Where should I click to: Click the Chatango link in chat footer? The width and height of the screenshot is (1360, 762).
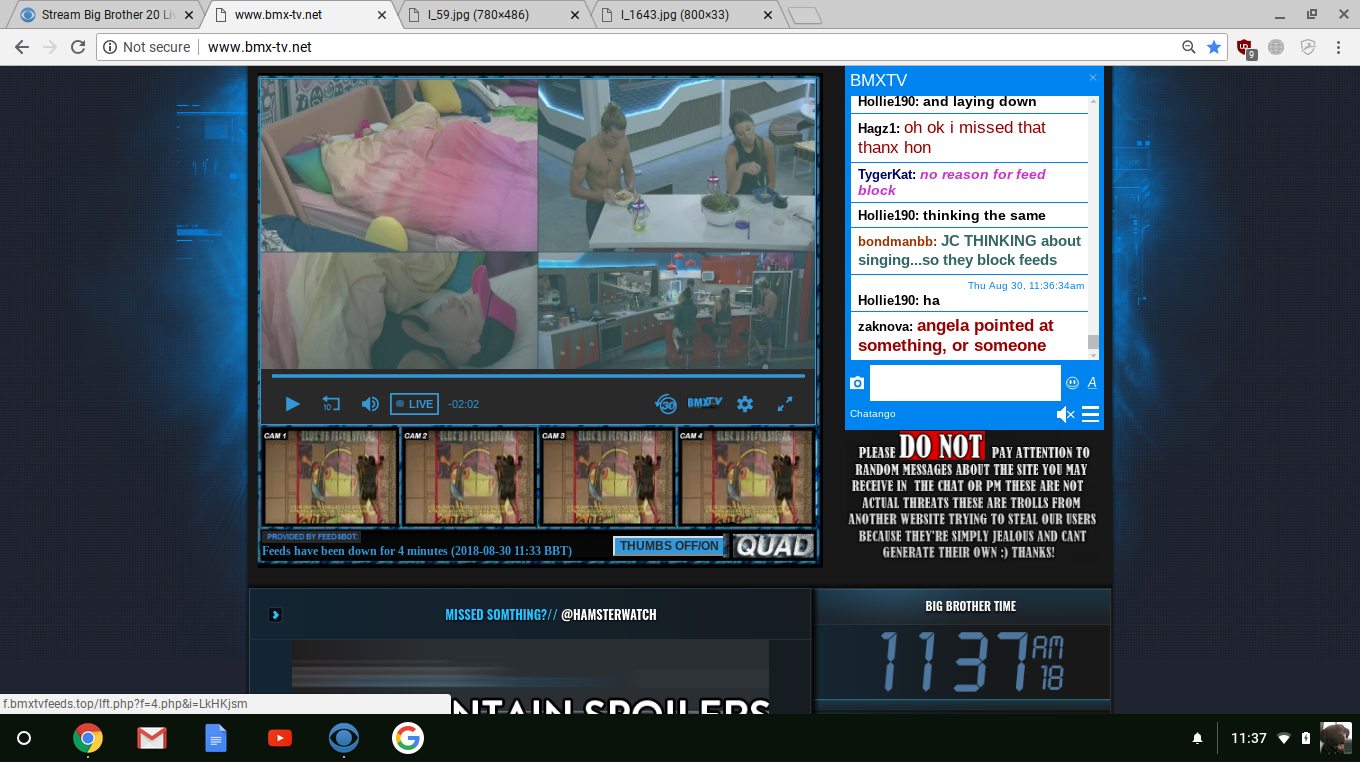873,414
